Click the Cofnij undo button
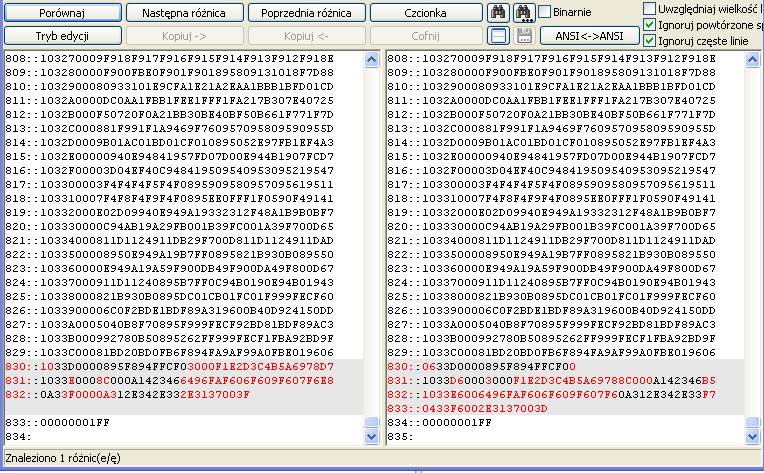Screen dimensions: 764x473 (x=426, y=36)
